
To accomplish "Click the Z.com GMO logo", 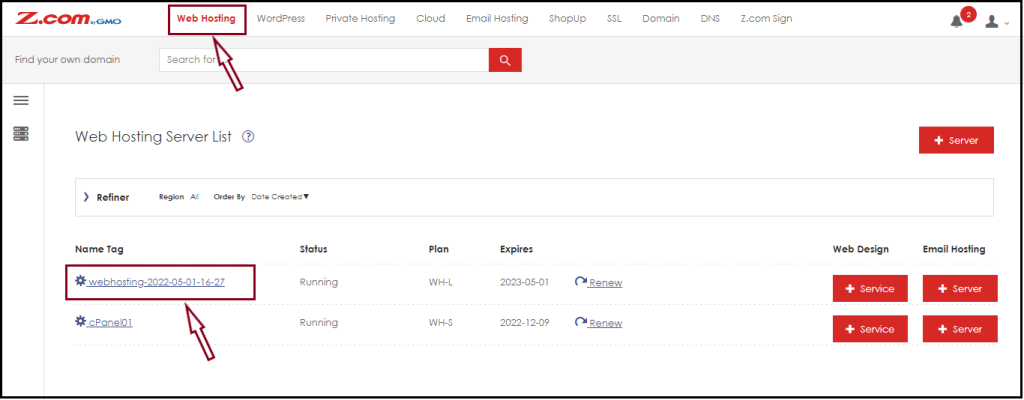I will click(x=65, y=19).
